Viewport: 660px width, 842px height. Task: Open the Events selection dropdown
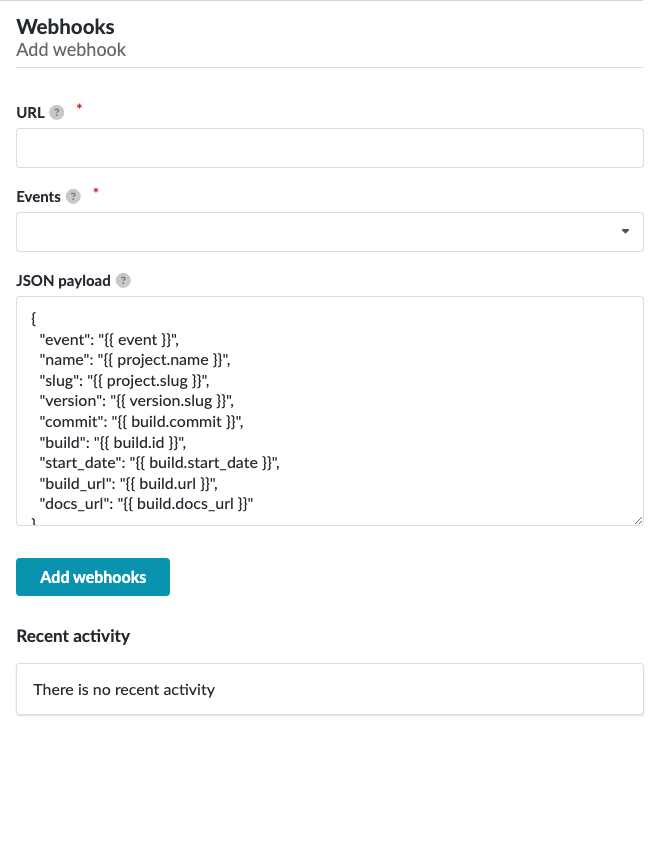330,231
